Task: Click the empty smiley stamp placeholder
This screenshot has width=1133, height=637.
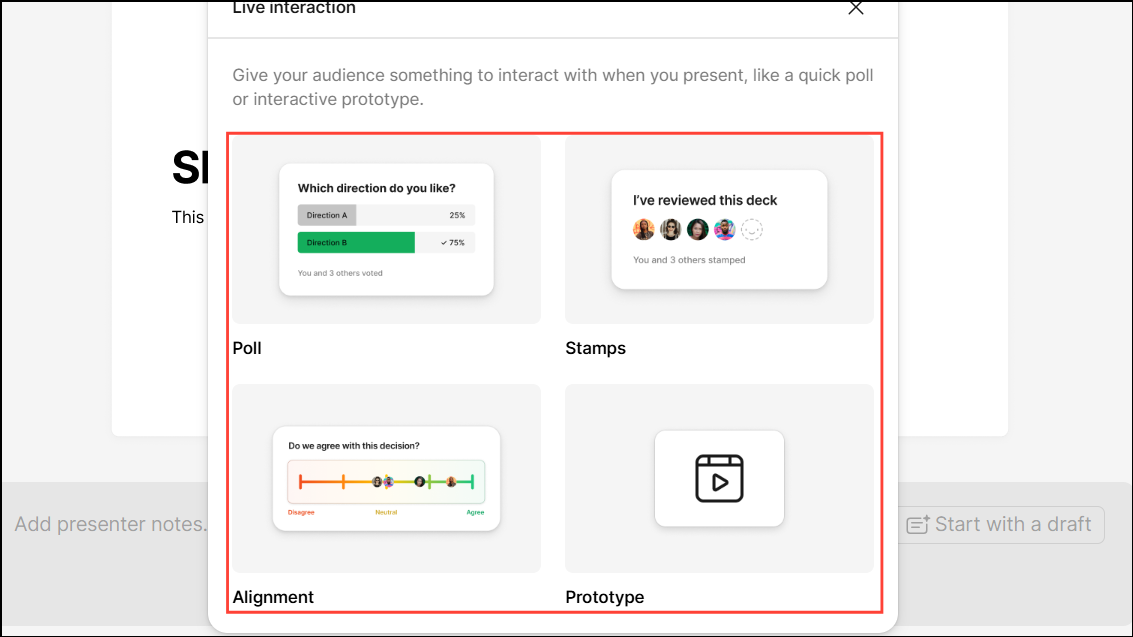Action: (x=751, y=230)
